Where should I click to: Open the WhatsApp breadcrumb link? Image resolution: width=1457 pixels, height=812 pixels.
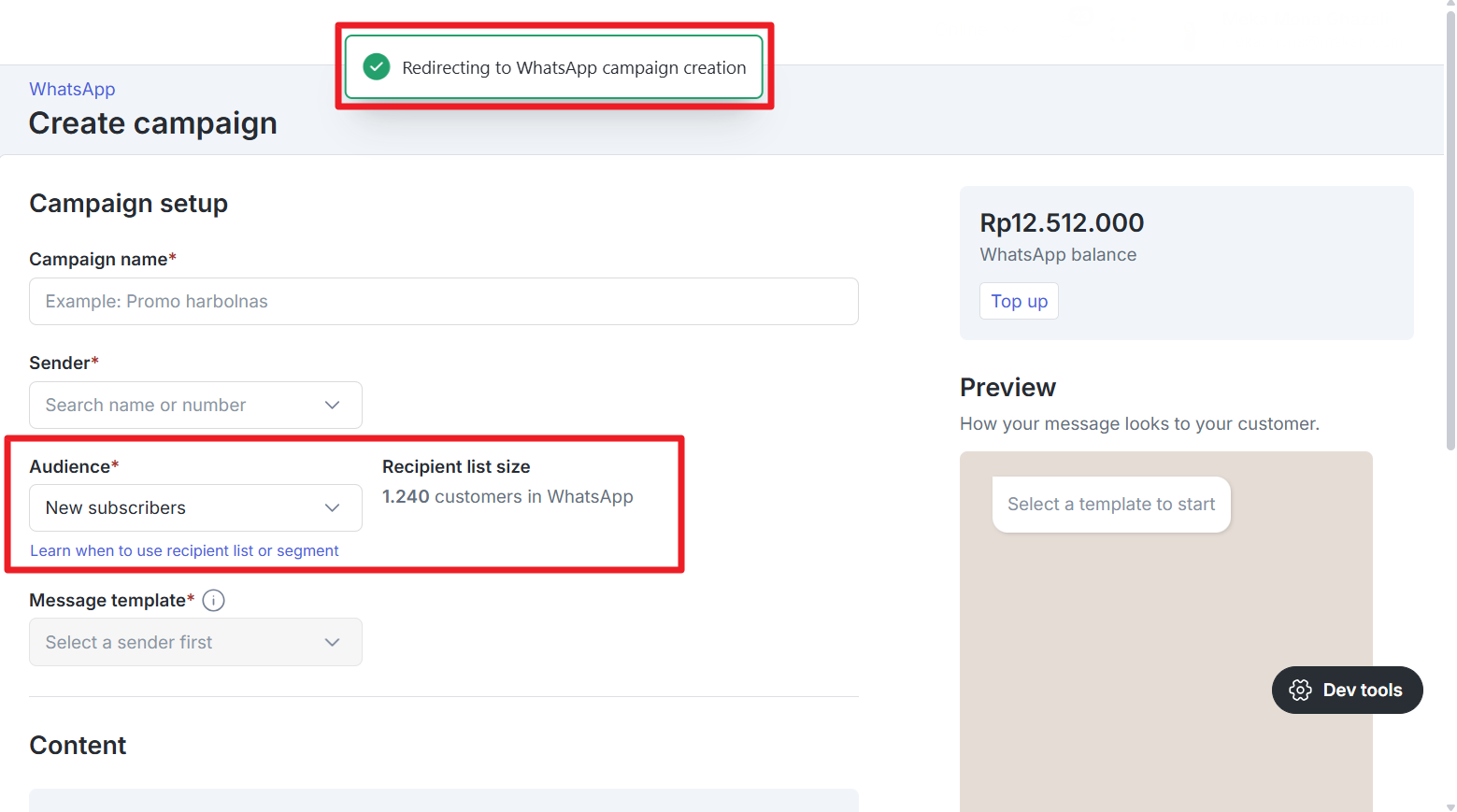point(72,90)
